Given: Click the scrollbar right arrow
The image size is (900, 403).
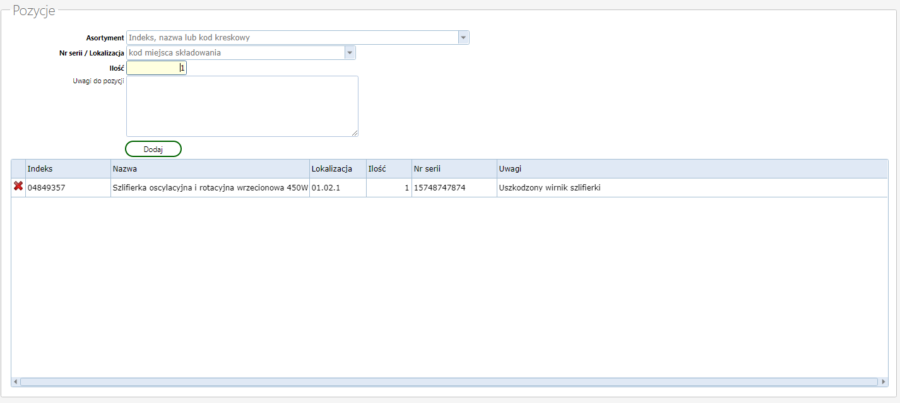Looking at the screenshot, I should pyautogui.click(x=883, y=381).
